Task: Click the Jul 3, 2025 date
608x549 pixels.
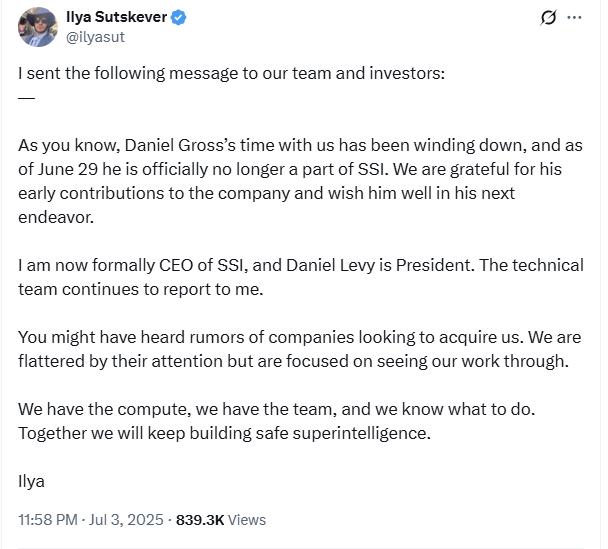Action: tap(129, 520)
